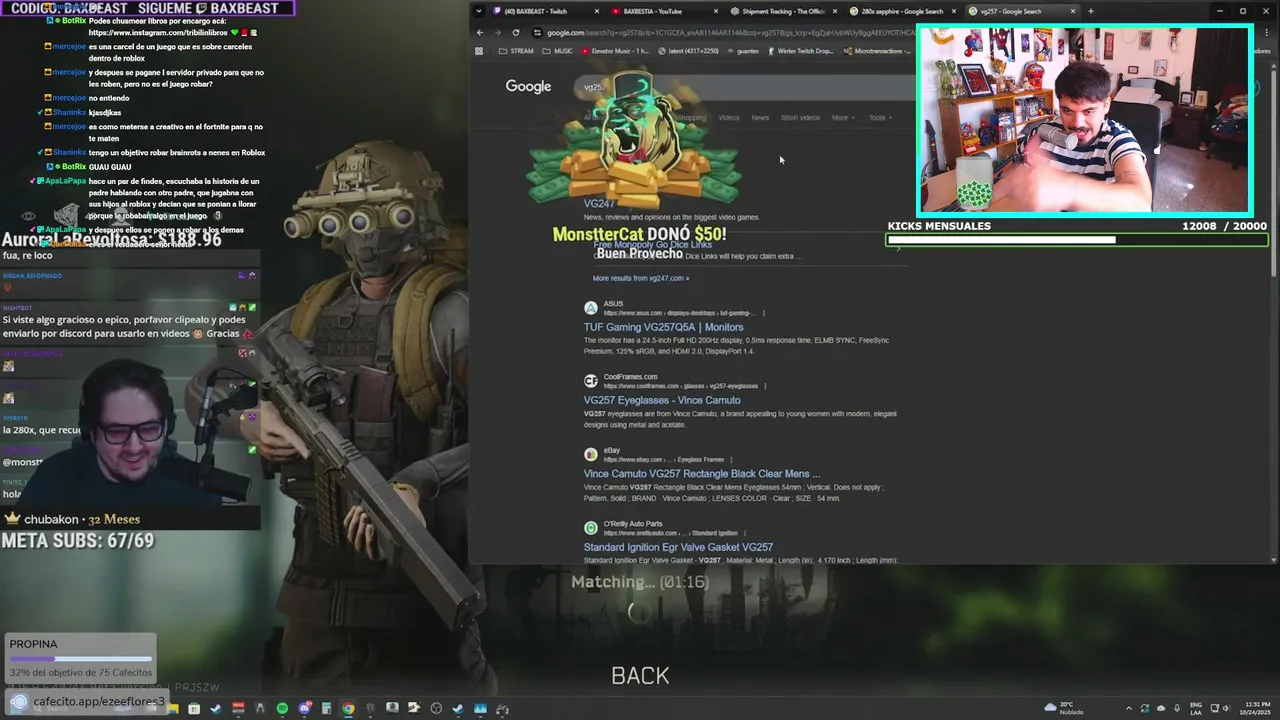Expand the More search filter dropdown
The width and height of the screenshot is (1280, 720).
tap(842, 118)
